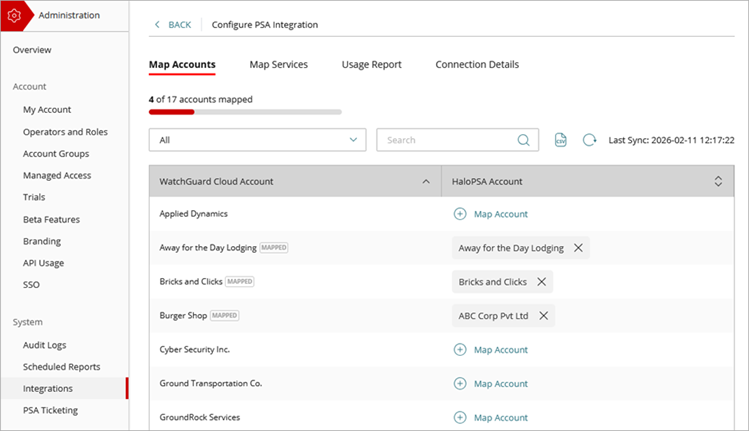This screenshot has width=749, height=431.
Task: Open My Account in sidebar
Action: [x=47, y=109]
